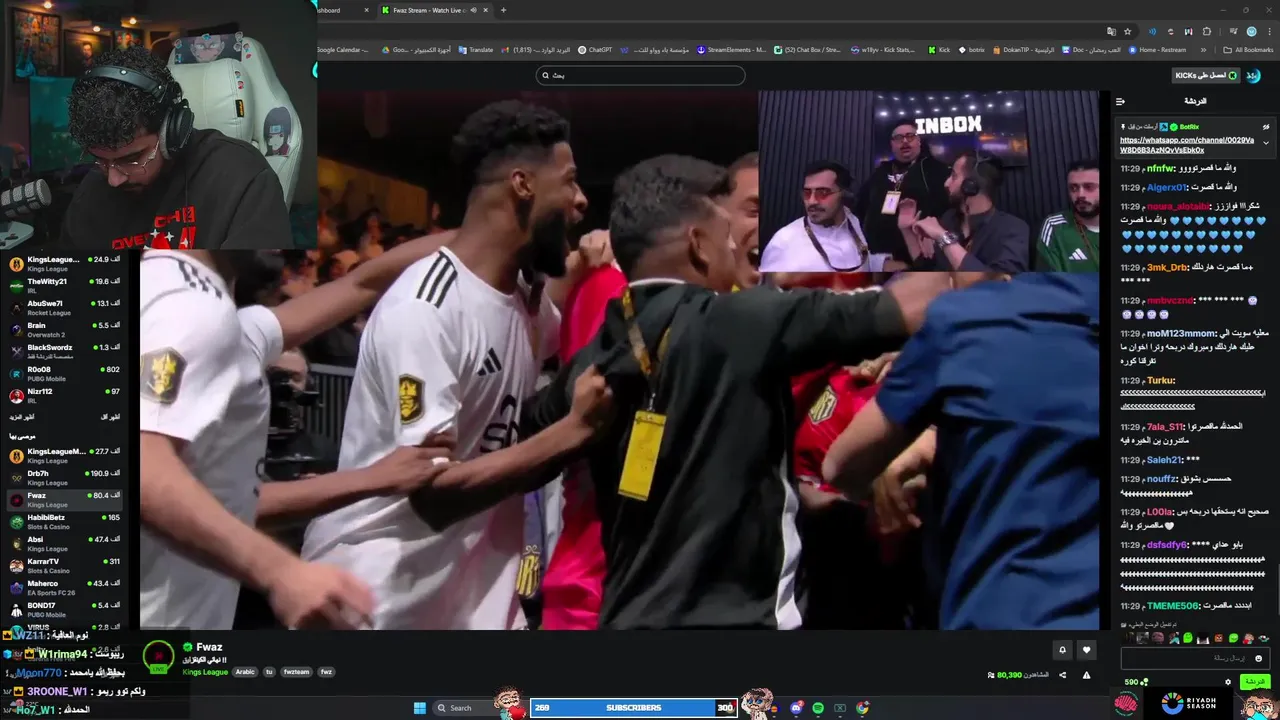Open the StreamElements bookmark
Screen dimensions: 1280x720
tap(731, 49)
